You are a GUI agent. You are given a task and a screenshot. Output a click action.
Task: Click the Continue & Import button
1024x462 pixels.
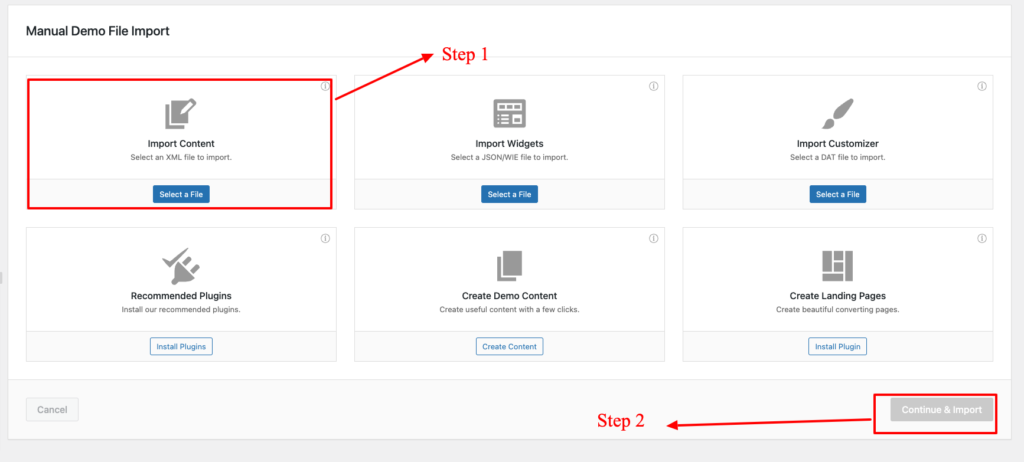coord(942,410)
